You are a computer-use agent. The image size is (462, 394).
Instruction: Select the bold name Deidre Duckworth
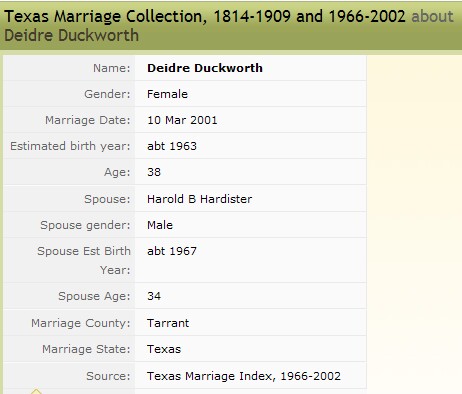[x=205, y=68]
